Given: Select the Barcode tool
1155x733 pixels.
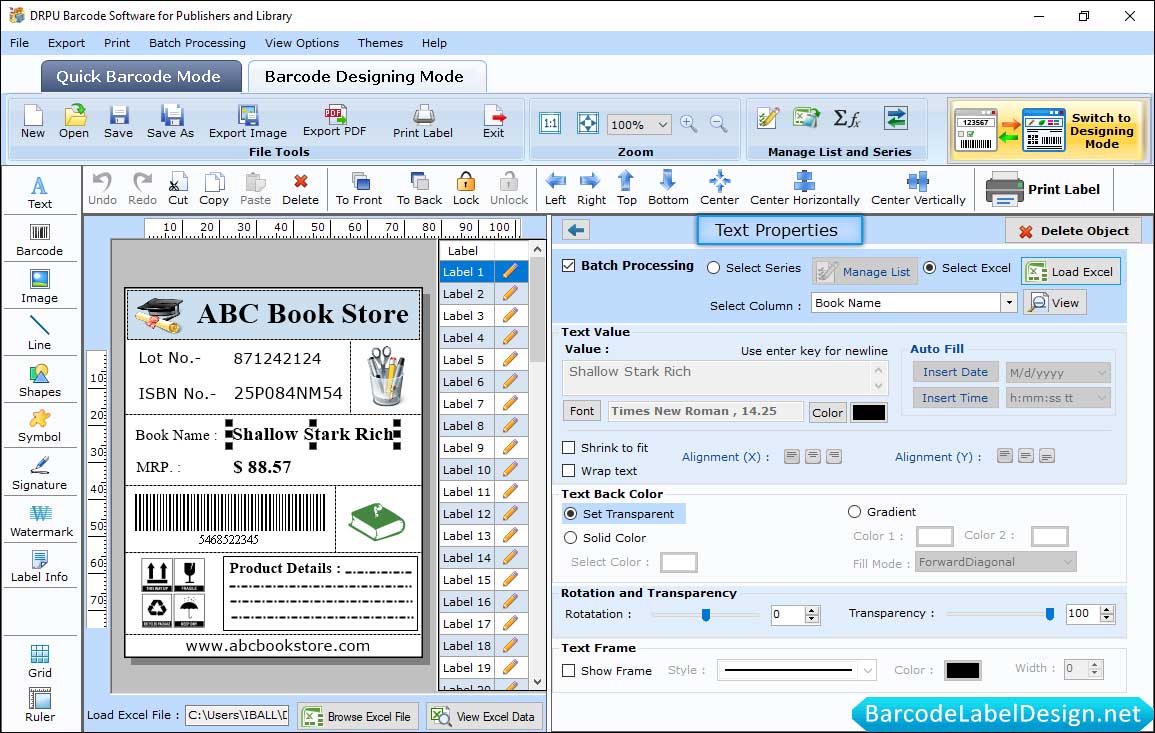Looking at the screenshot, I should (x=40, y=240).
